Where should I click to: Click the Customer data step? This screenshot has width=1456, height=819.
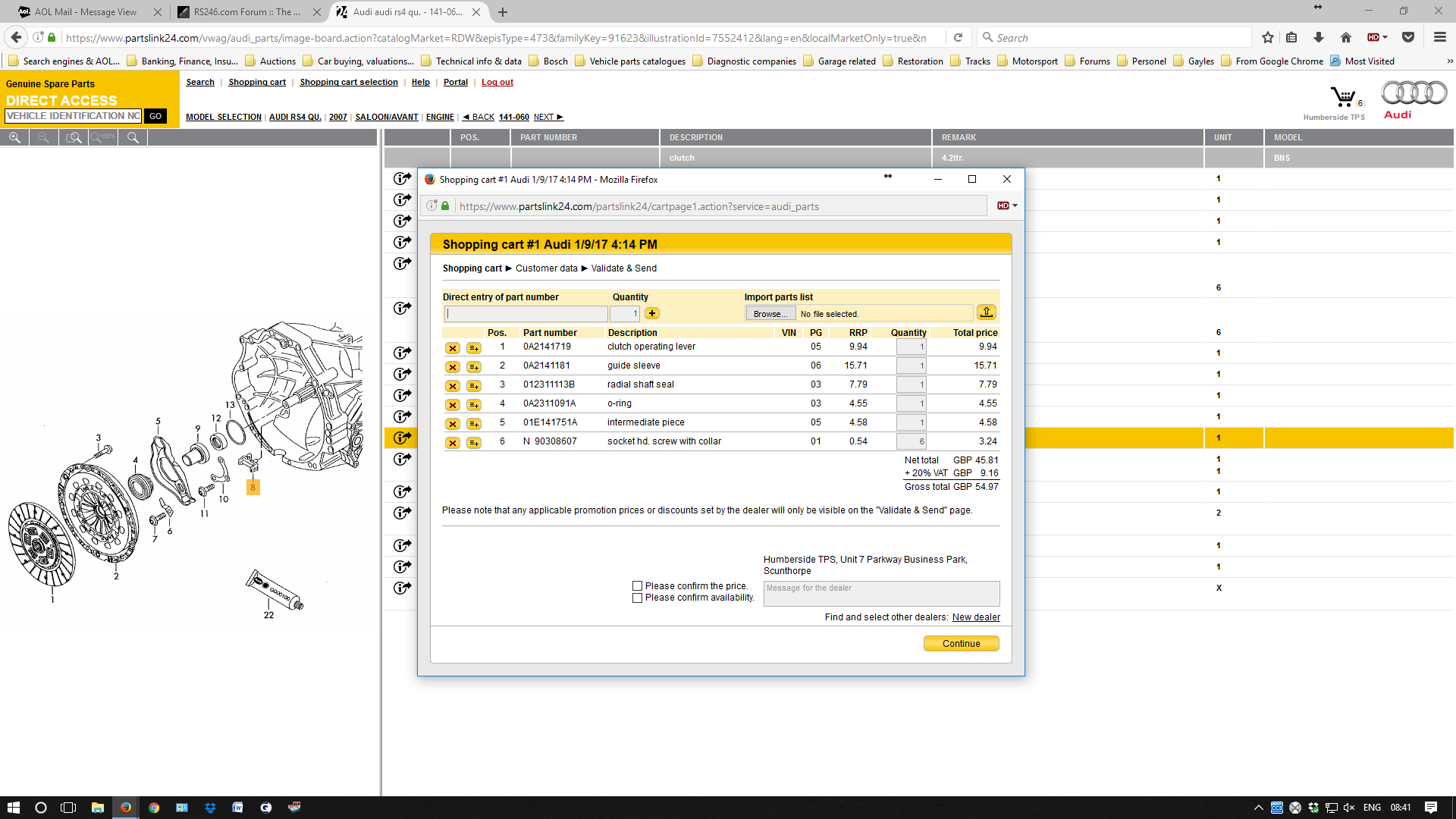coord(546,268)
